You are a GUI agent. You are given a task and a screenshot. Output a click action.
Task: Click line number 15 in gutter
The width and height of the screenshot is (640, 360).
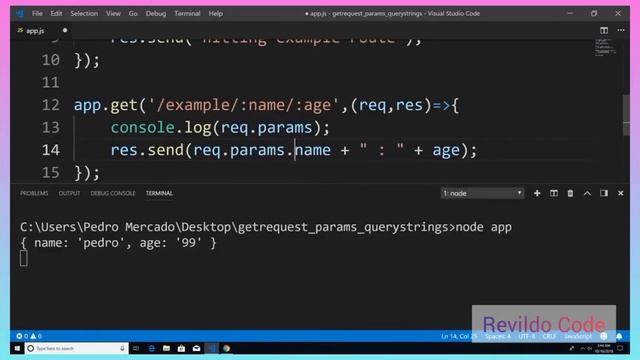[51, 173]
